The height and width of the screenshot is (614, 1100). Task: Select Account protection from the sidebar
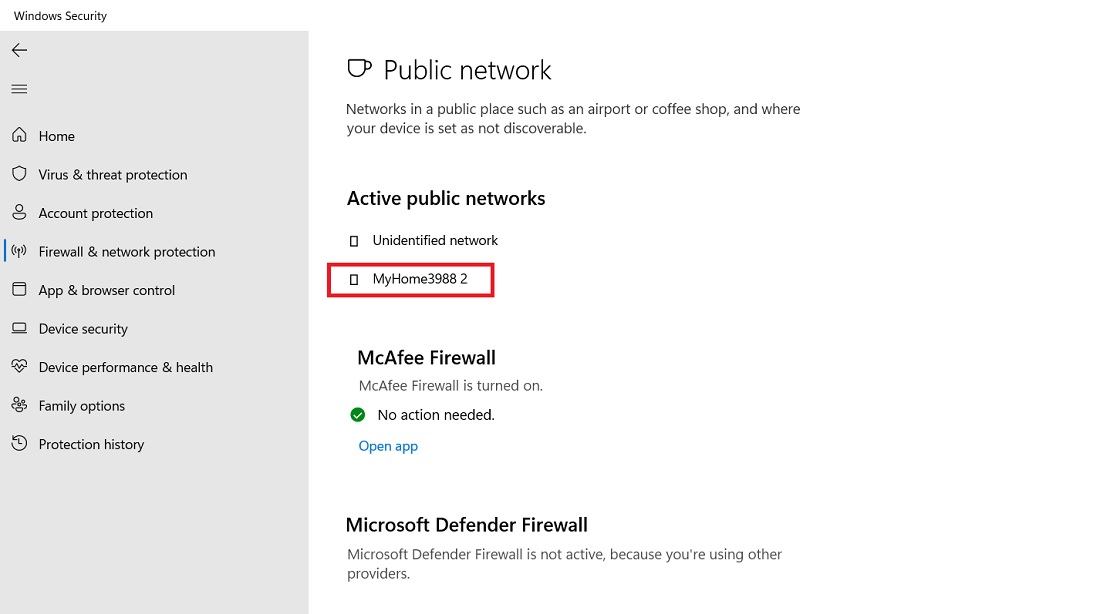96,213
